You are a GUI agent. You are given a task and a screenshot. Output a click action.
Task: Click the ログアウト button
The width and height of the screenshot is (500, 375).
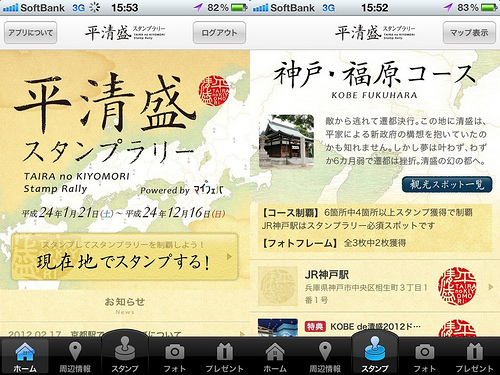click(219, 33)
